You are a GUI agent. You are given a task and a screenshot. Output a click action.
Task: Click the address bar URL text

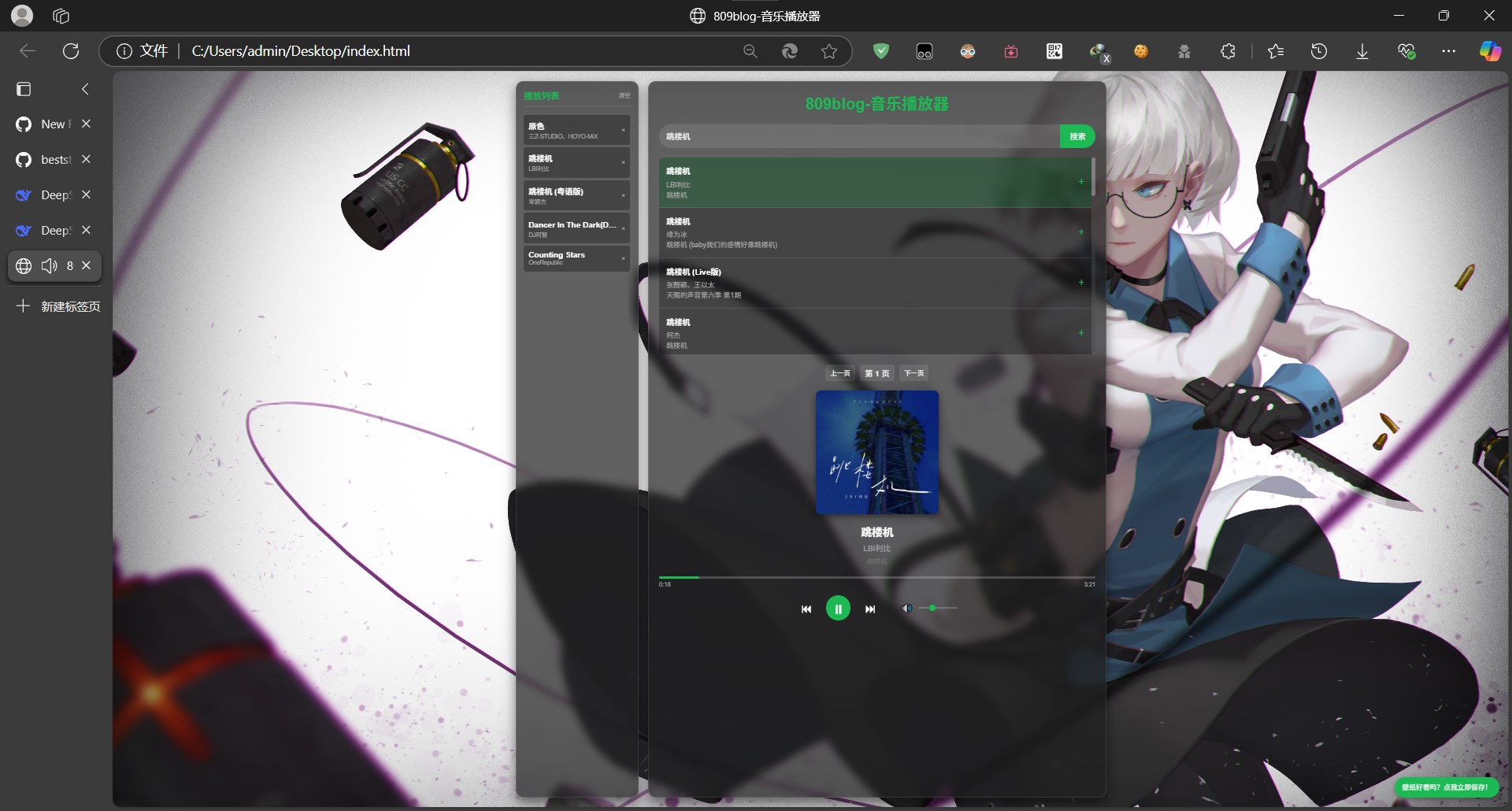coord(301,51)
